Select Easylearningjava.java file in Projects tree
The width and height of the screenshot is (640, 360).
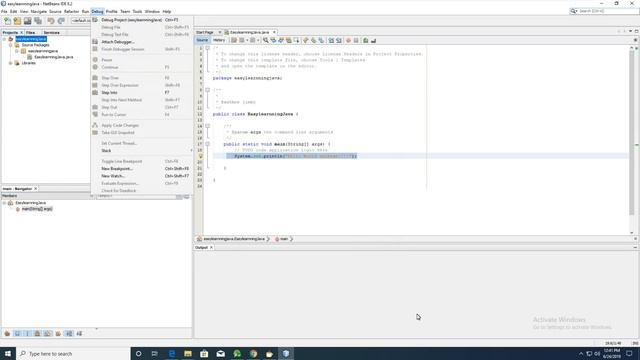[x=53, y=57]
